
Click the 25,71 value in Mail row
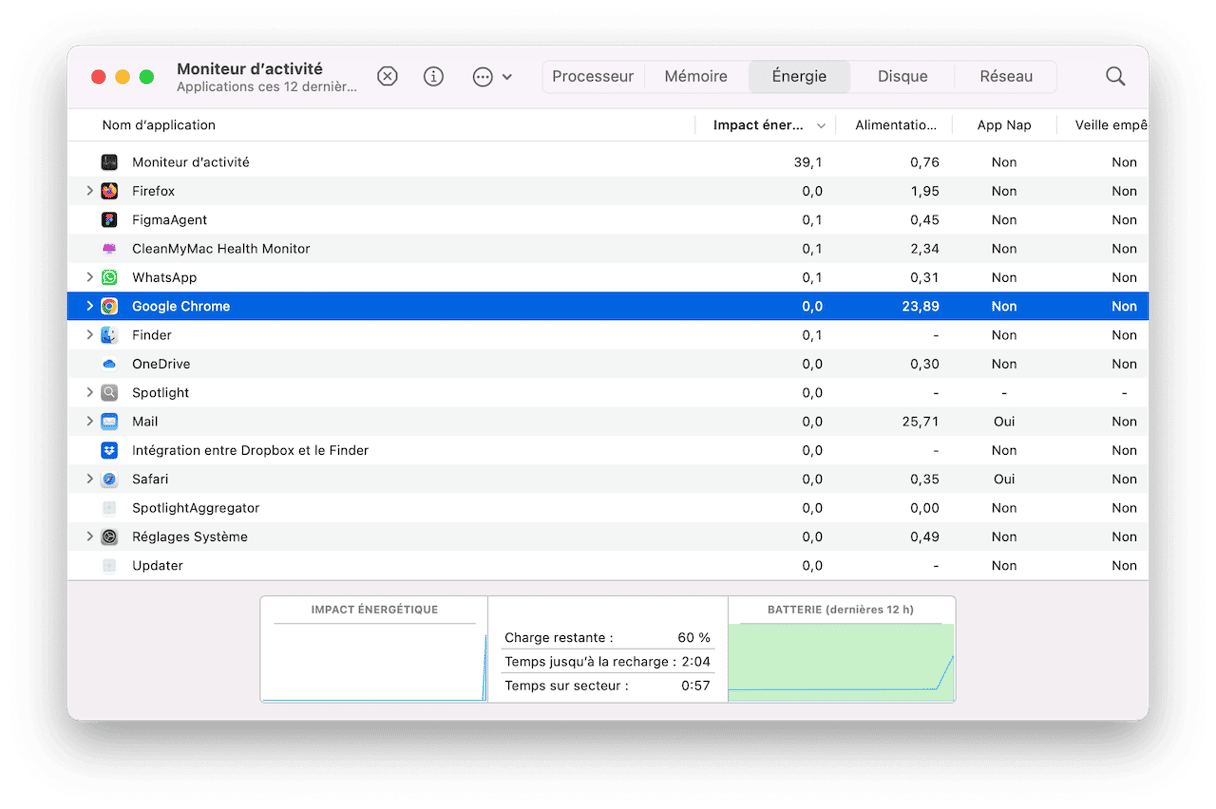[x=920, y=422]
